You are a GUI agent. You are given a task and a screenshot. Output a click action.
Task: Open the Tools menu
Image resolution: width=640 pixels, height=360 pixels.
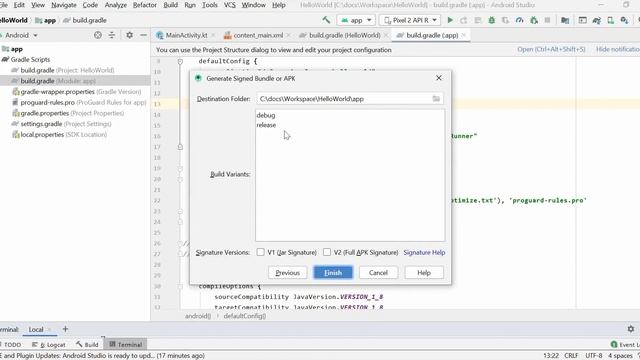[209, 5]
